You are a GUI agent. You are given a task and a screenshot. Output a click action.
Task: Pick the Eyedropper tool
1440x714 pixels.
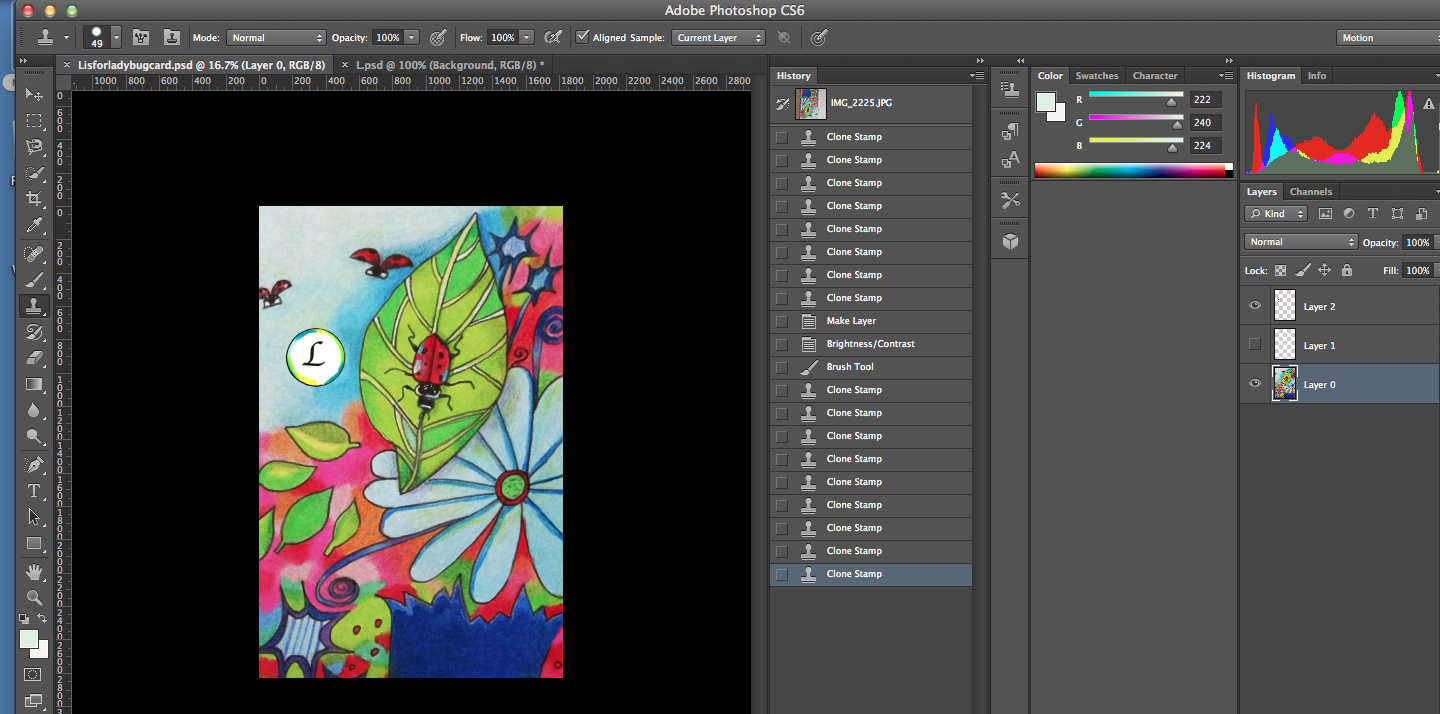coord(34,226)
